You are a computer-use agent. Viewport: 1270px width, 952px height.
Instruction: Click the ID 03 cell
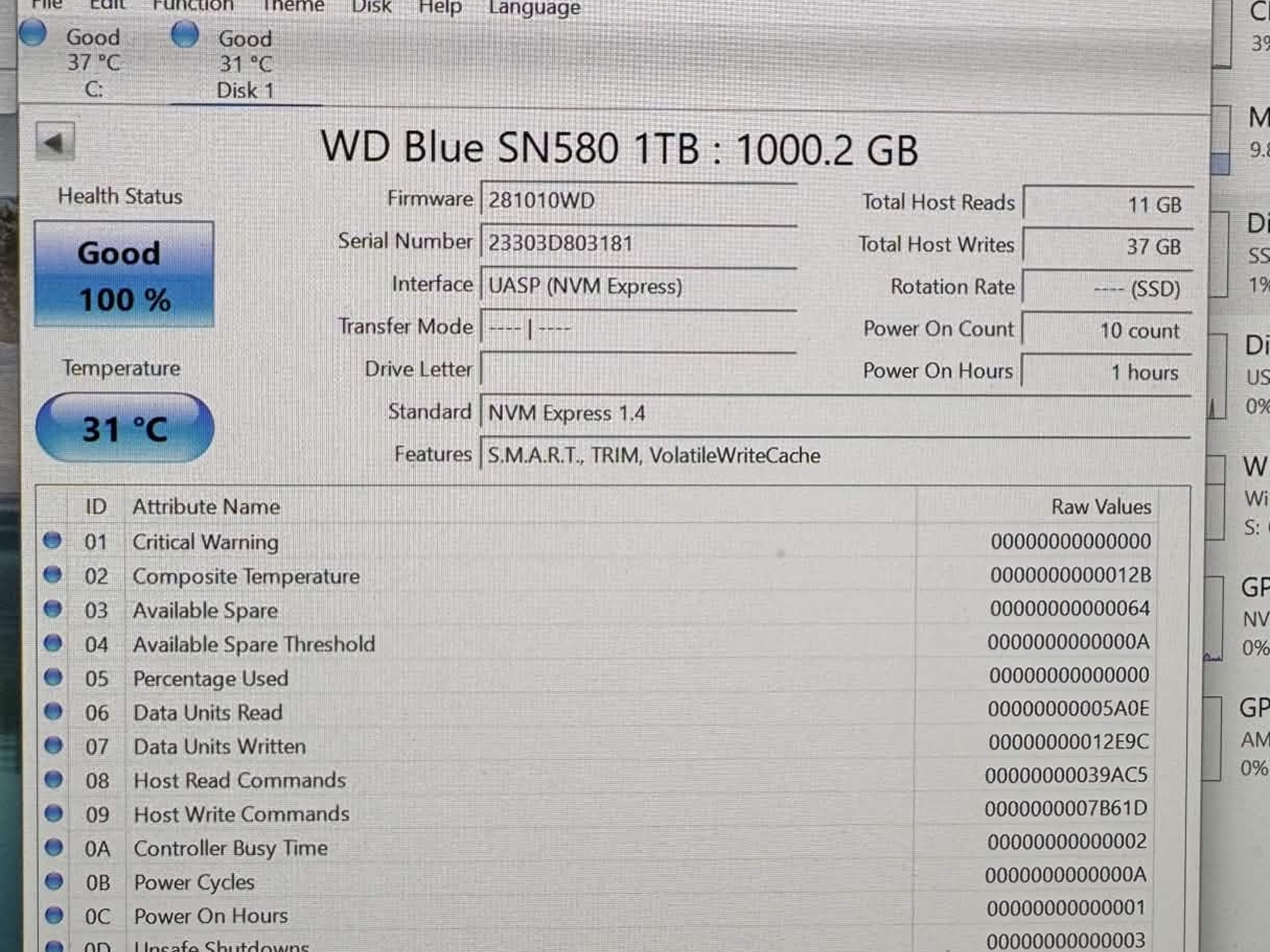[x=96, y=610]
